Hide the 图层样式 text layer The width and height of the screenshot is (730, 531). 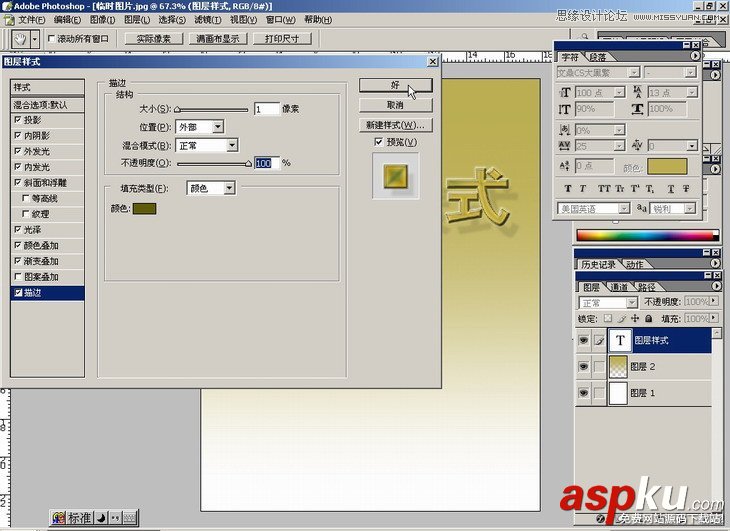click(x=583, y=340)
